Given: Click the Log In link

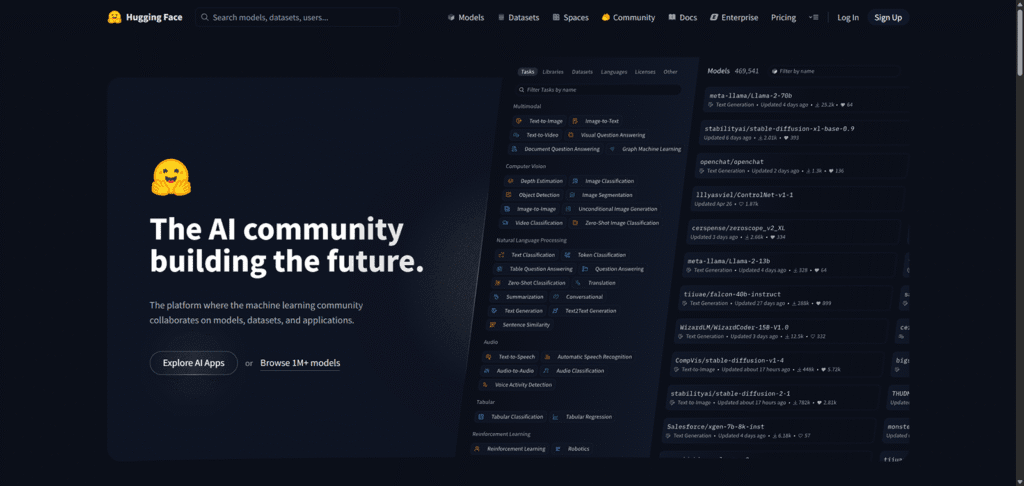Looking at the screenshot, I should point(848,18).
